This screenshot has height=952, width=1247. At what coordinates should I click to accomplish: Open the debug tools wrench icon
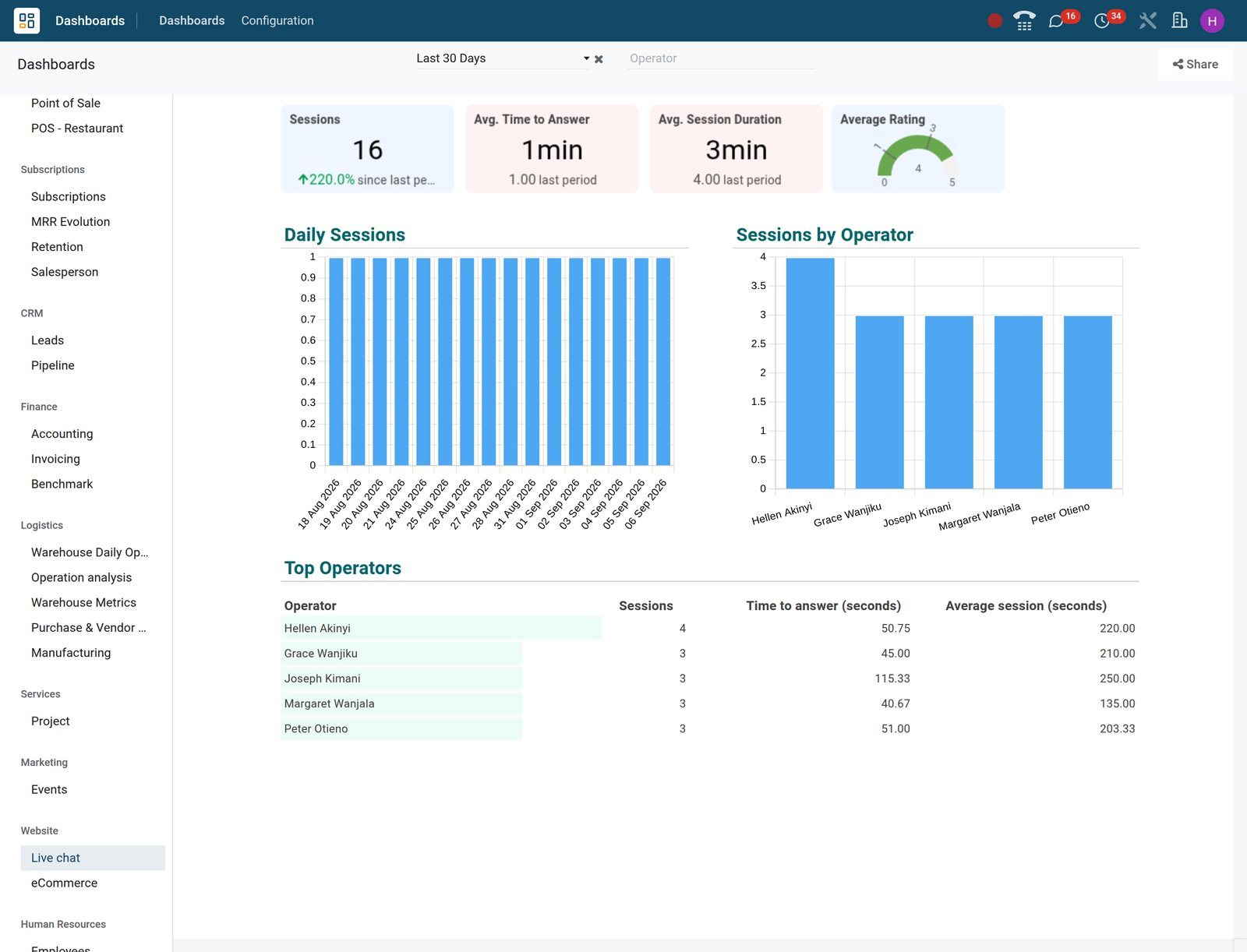click(1147, 21)
